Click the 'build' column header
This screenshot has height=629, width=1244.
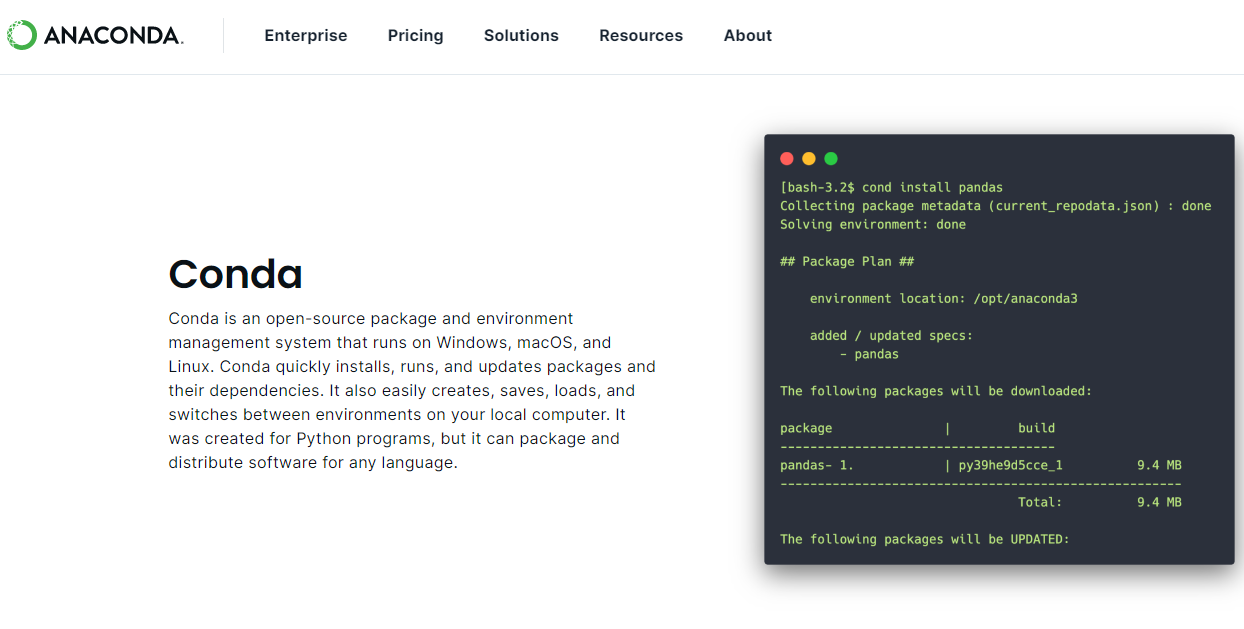(1036, 428)
